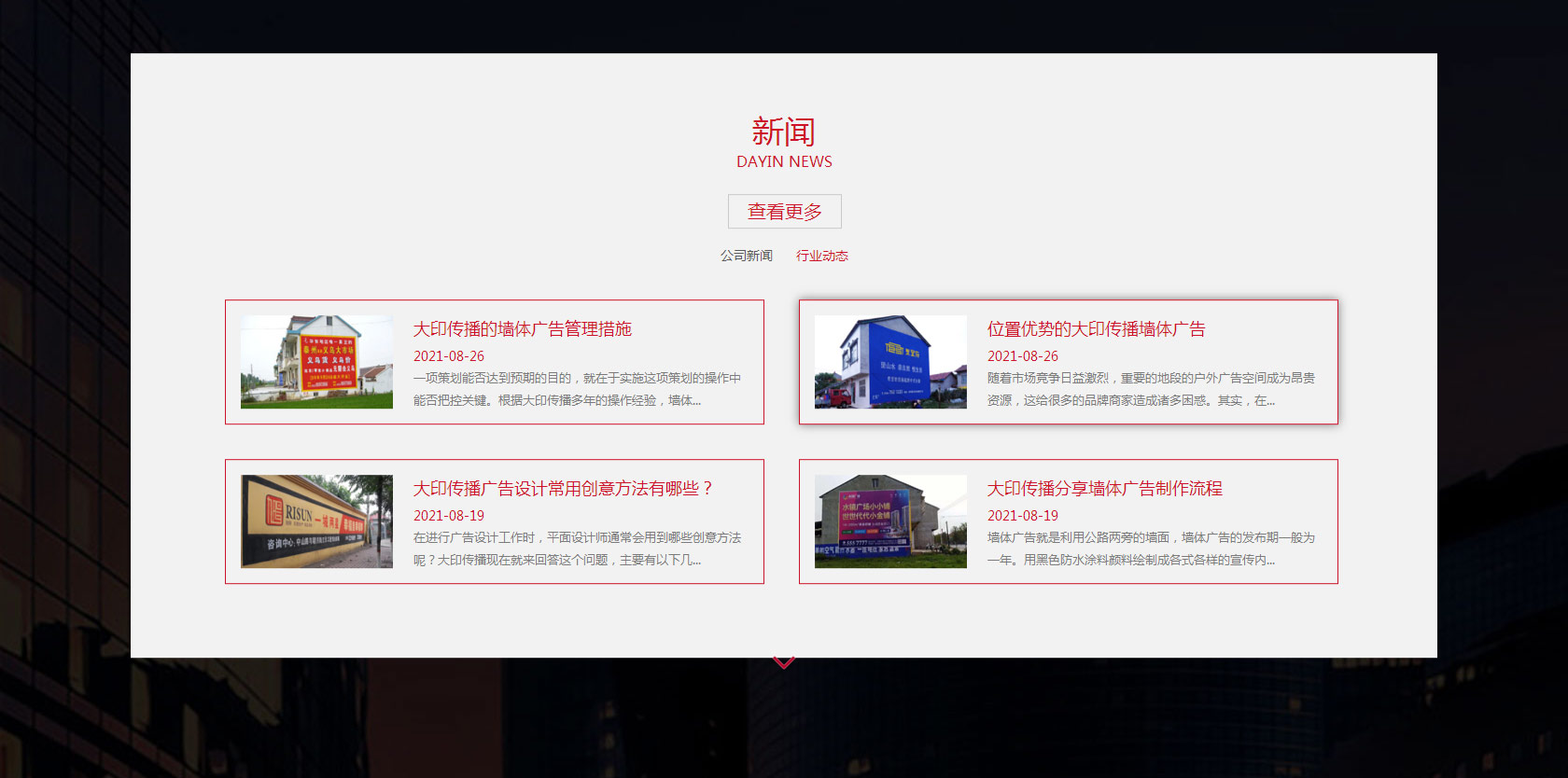Open article 位置优势的大印传播墙体广告
The height and width of the screenshot is (778, 1568).
point(1097,329)
